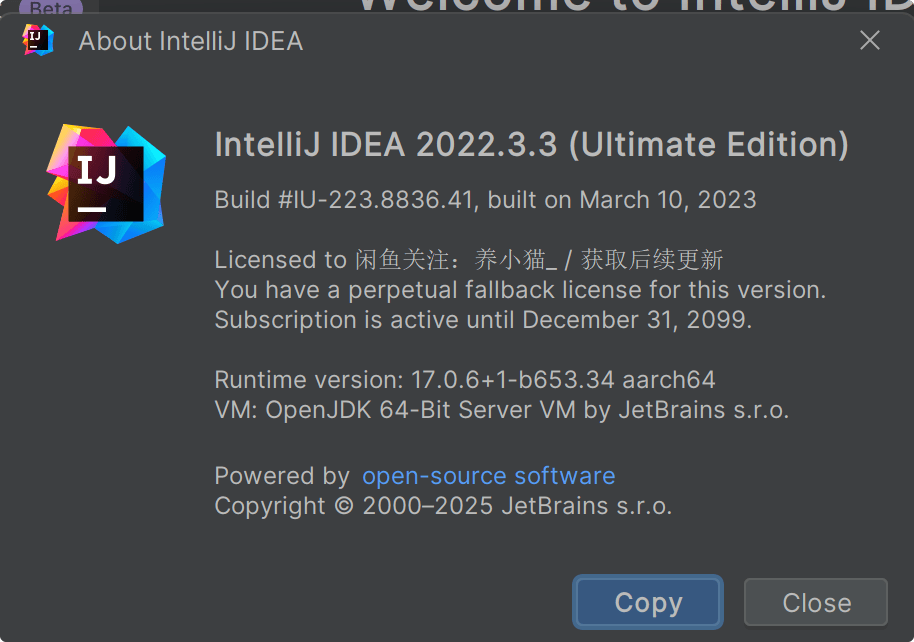Screen dimensions: 914x642
Task: Click the Beta badge behind the dialog
Action: [51, 7]
